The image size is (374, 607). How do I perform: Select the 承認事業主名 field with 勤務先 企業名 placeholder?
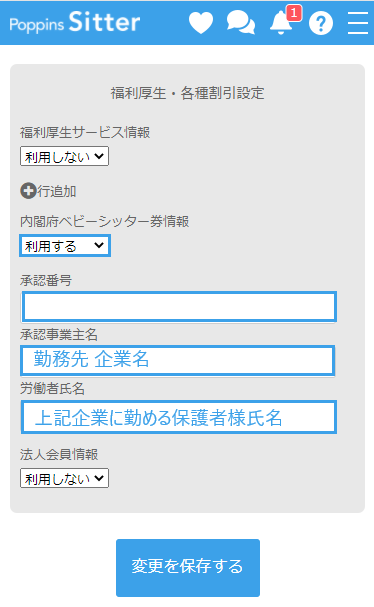click(177, 360)
